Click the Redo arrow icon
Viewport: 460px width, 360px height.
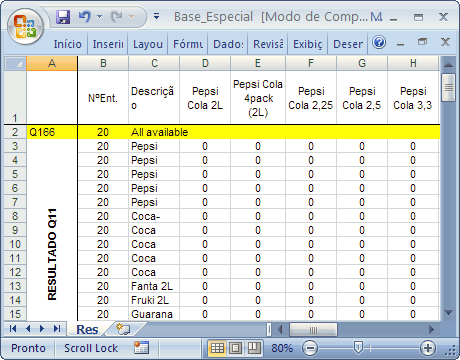116,16
